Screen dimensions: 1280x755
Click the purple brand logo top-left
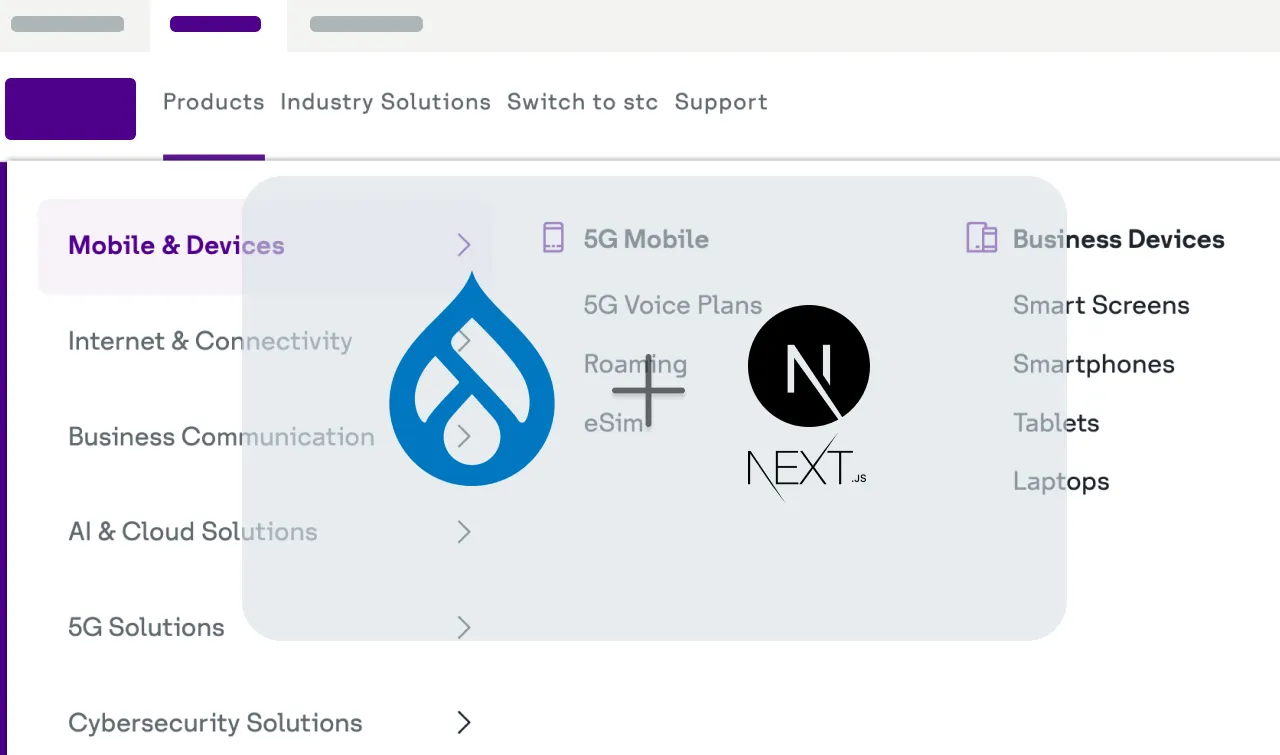tap(70, 108)
